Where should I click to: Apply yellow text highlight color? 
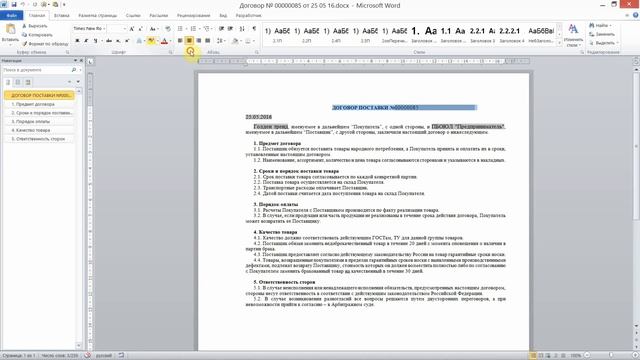pyautogui.click(x=151, y=41)
